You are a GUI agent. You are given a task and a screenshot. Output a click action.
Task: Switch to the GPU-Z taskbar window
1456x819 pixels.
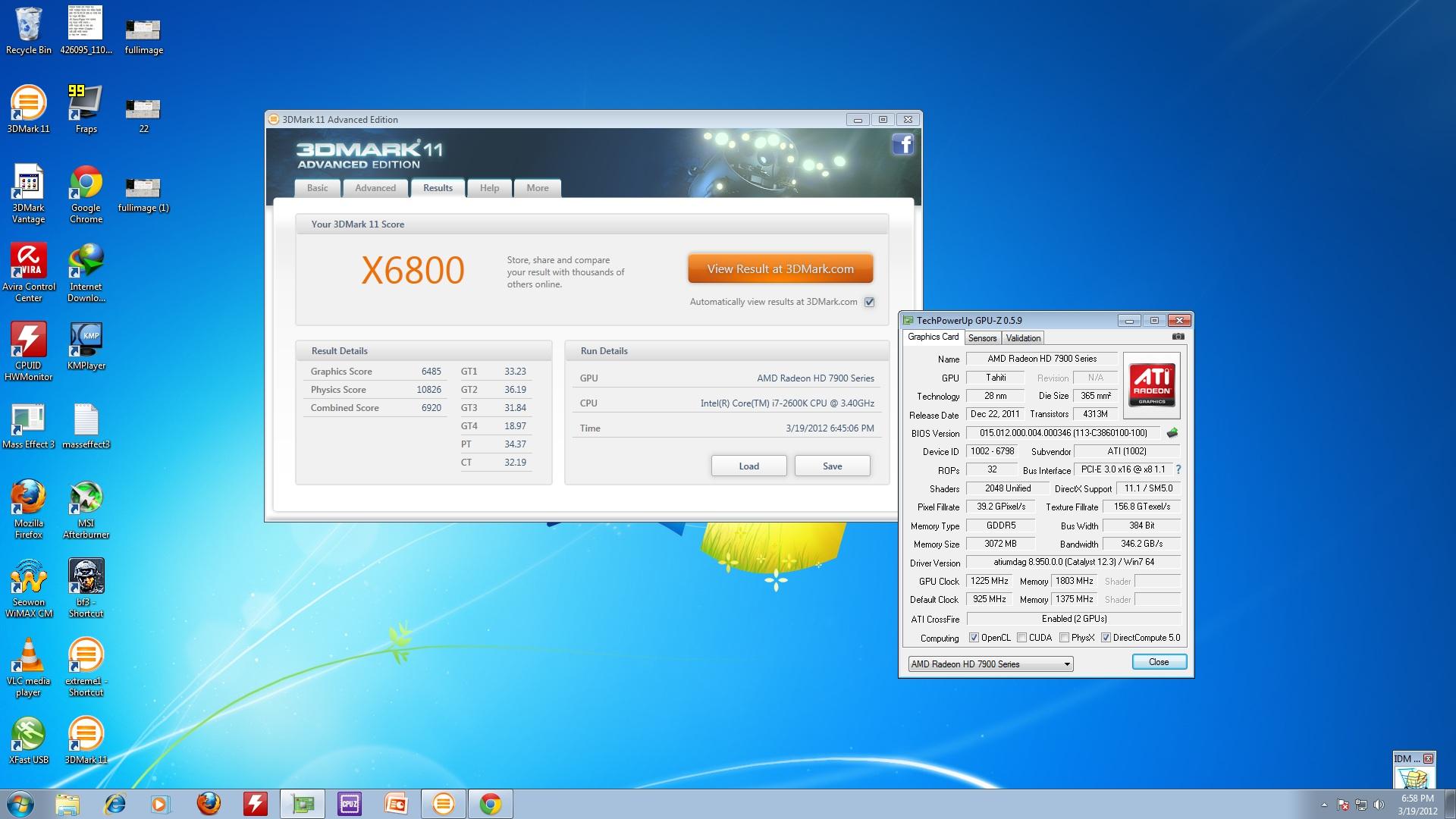[303, 804]
